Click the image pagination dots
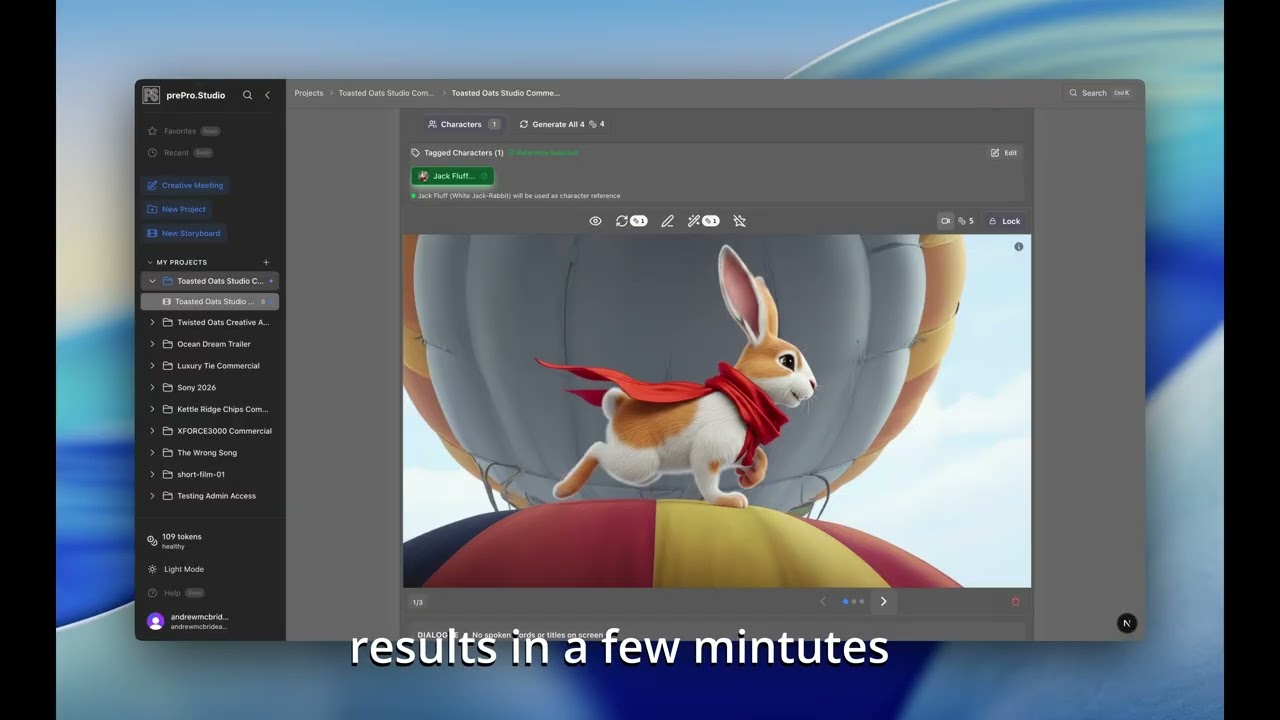 (853, 602)
